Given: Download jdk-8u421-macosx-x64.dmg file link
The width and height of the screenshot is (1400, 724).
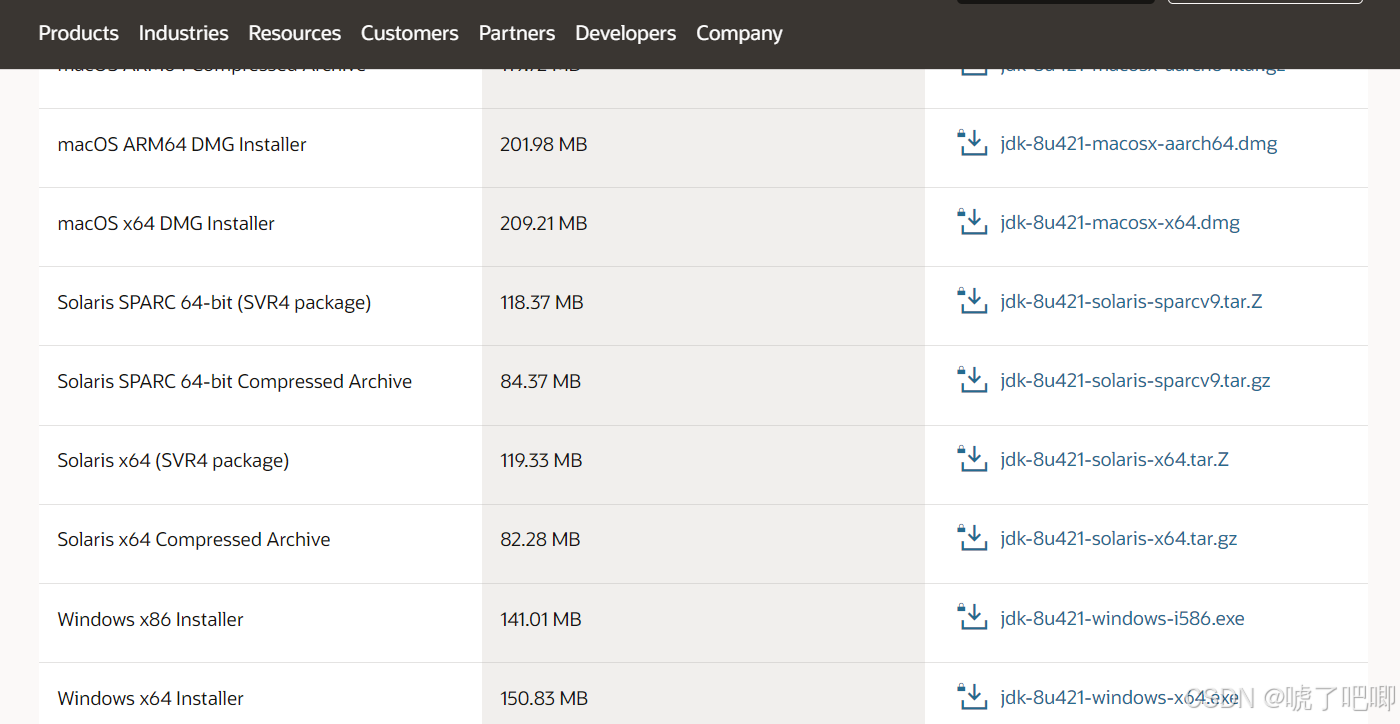Looking at the screenshot, I should [1120, 222].
